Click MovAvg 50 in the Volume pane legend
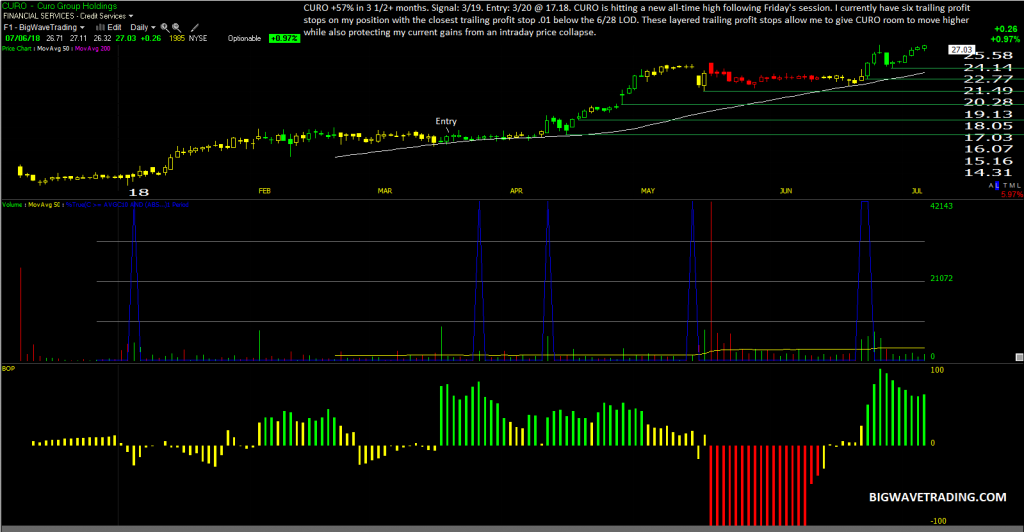Image resolution: width=1024 pixels, height=532 pixels. [x=44, y=205]
